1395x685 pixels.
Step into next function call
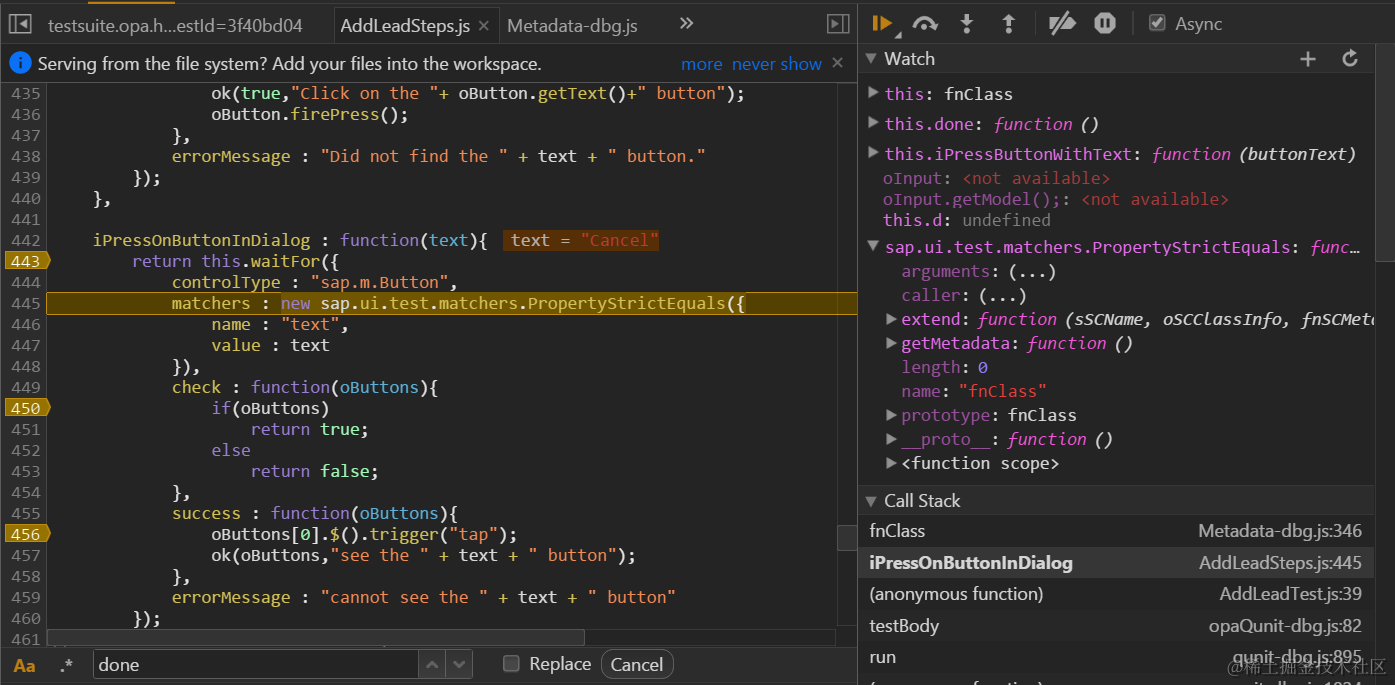coord(967,23)
